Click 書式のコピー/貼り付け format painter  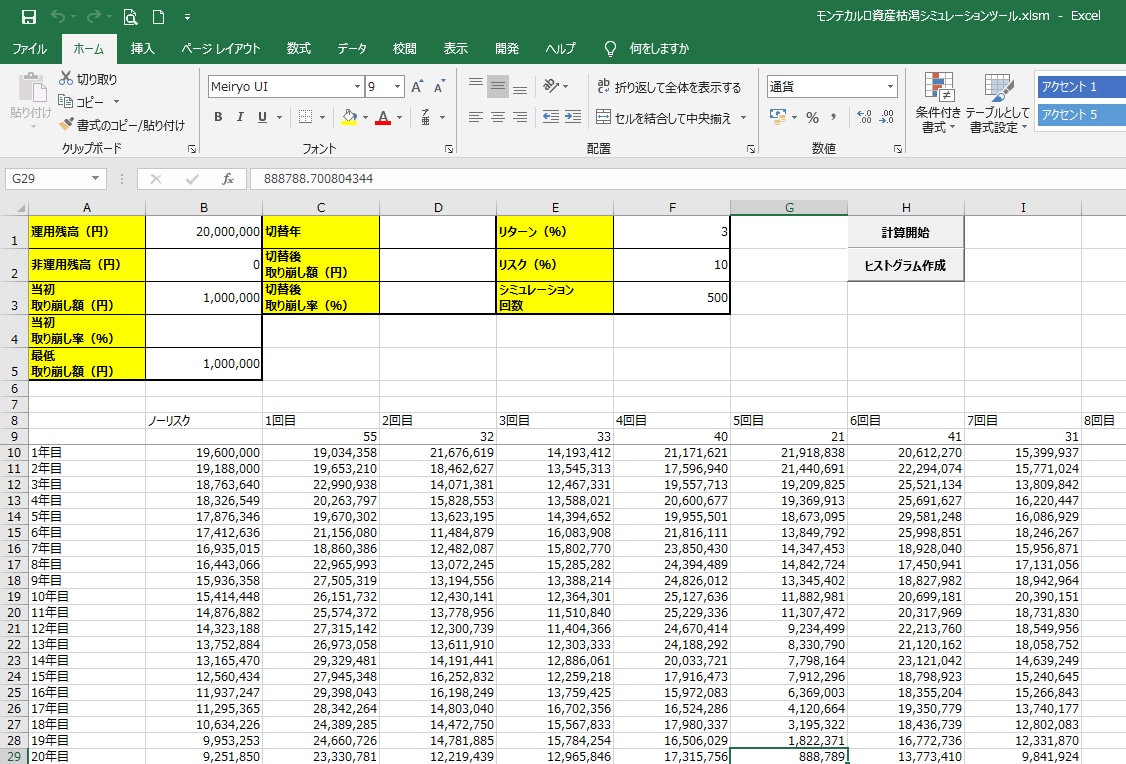point(121,125)
